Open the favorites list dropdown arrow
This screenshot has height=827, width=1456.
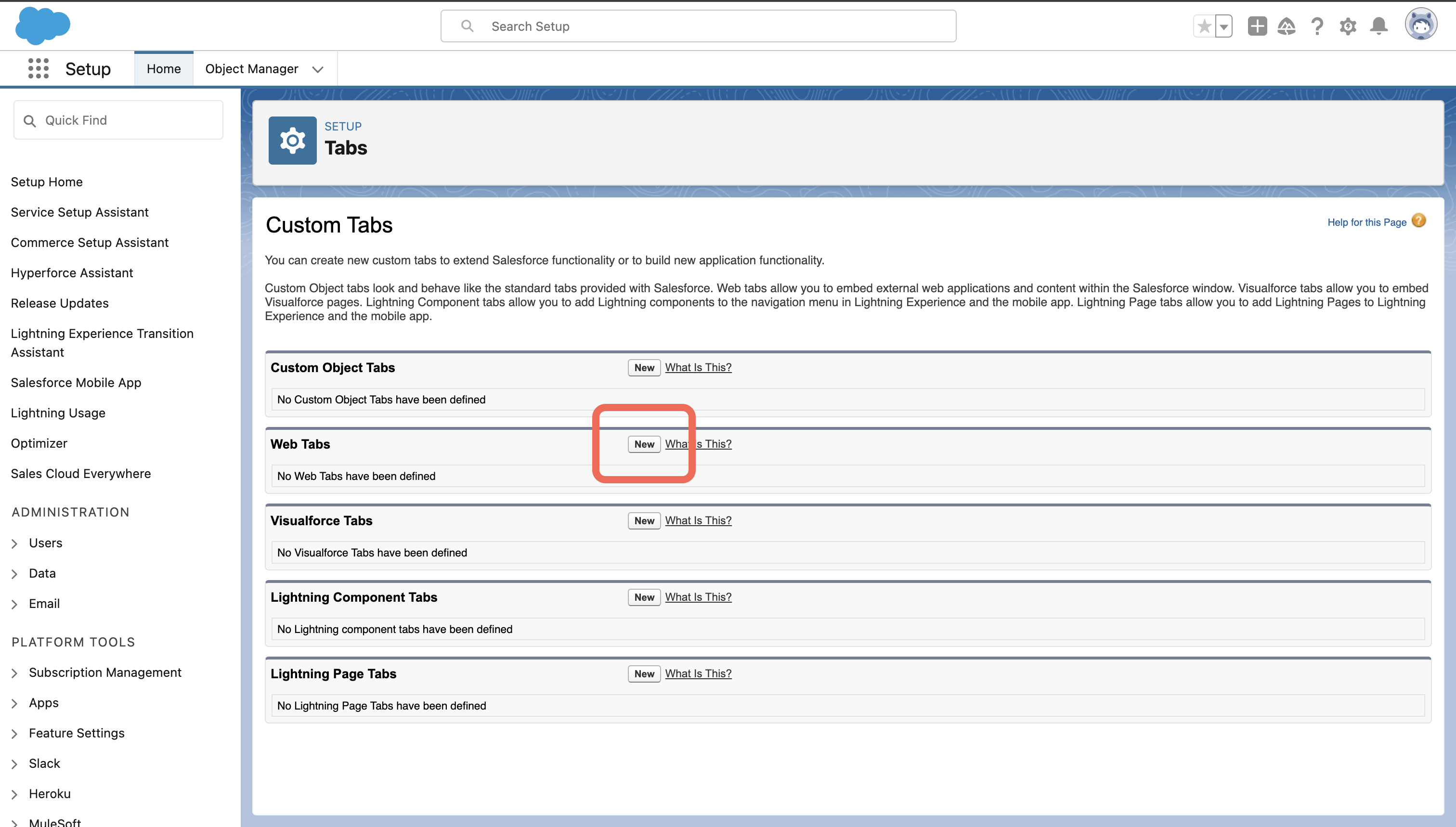click(1223, 26)
